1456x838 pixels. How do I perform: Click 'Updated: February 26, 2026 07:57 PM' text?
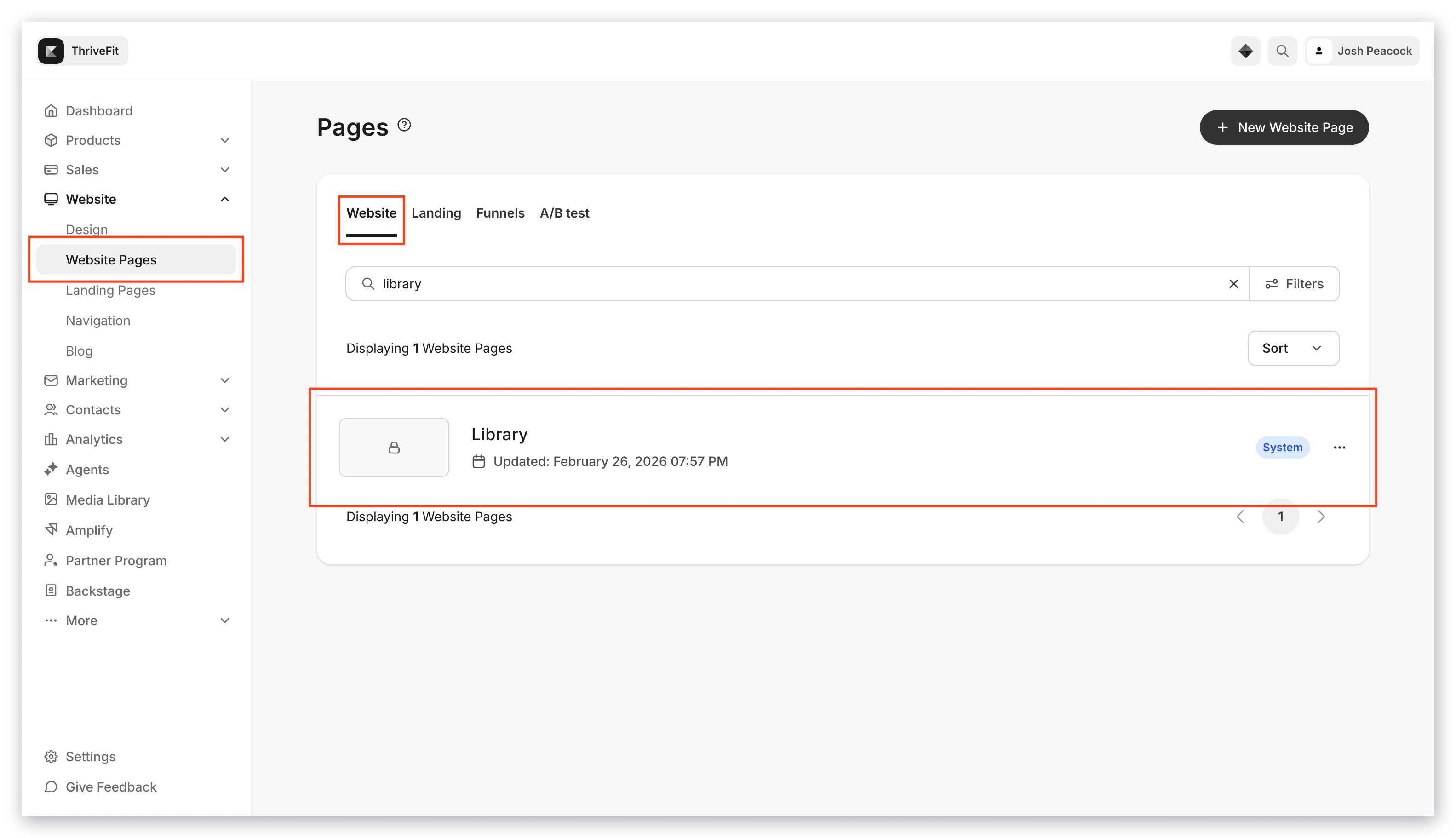[x=610, y=462]
